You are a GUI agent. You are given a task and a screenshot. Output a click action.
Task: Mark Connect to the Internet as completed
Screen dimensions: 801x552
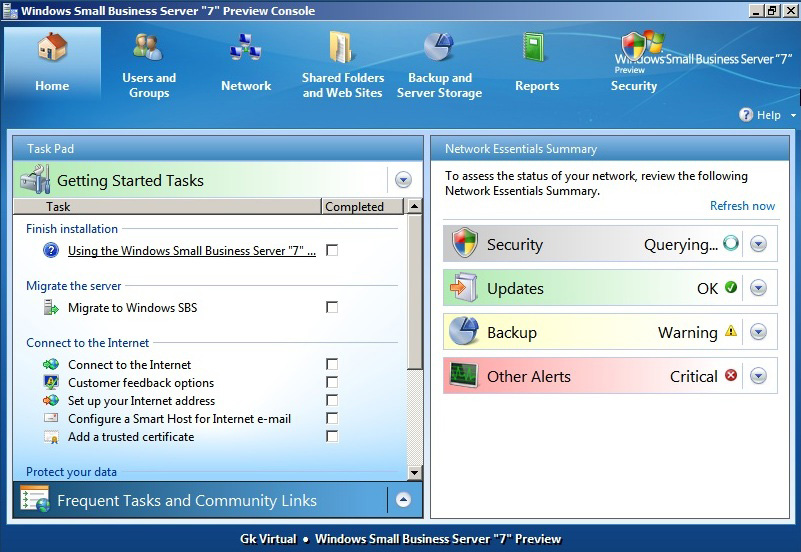click(x=332, y=365)
